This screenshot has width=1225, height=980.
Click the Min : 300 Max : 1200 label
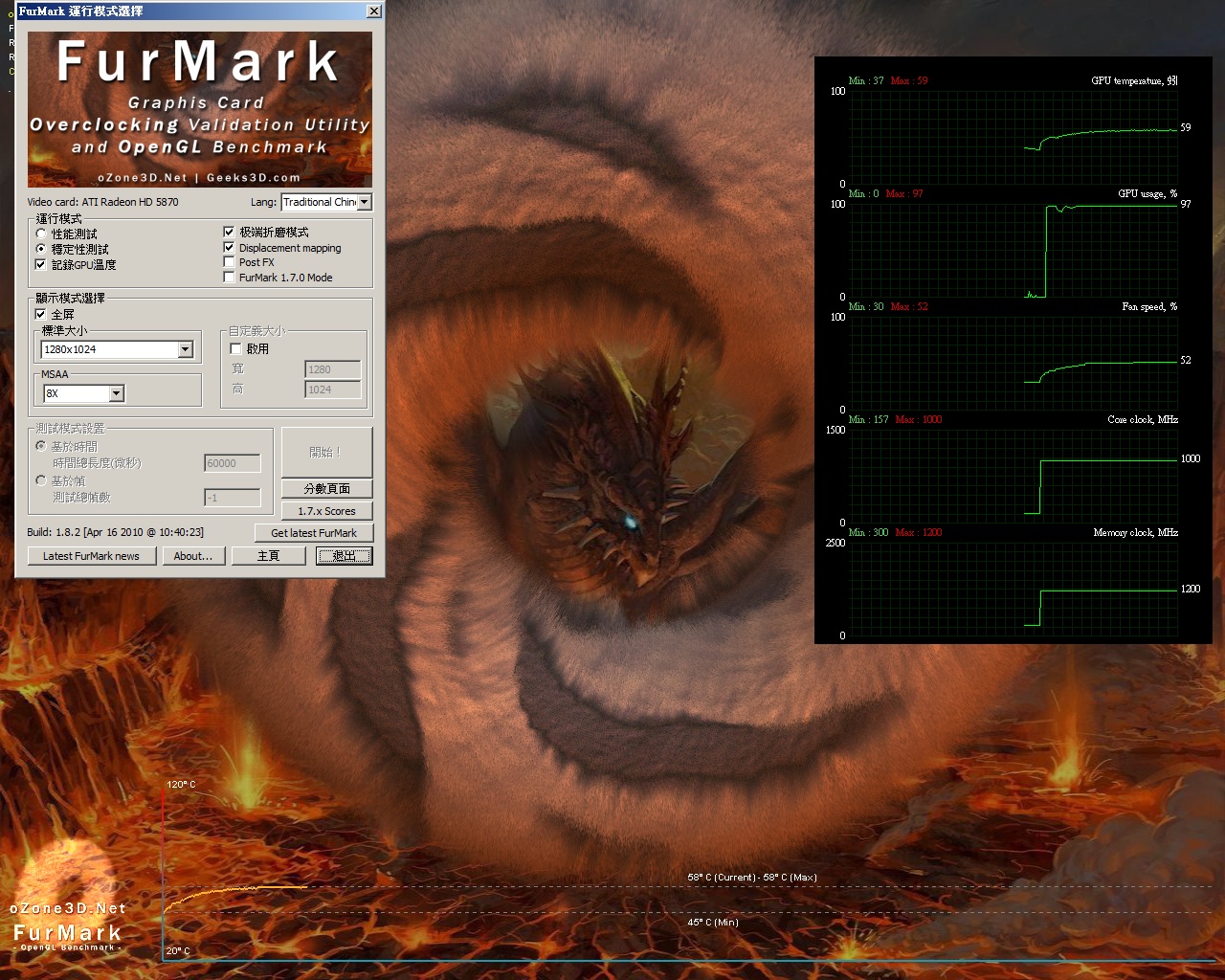click(895, 532)
